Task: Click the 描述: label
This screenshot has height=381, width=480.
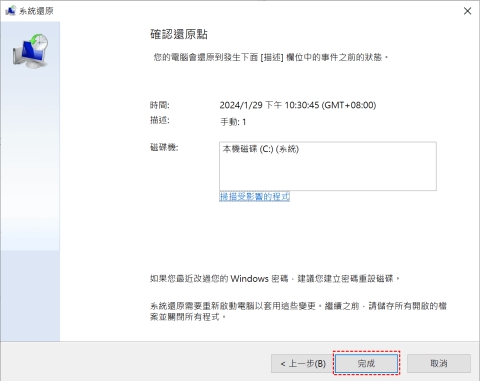Action: [159, 120]
